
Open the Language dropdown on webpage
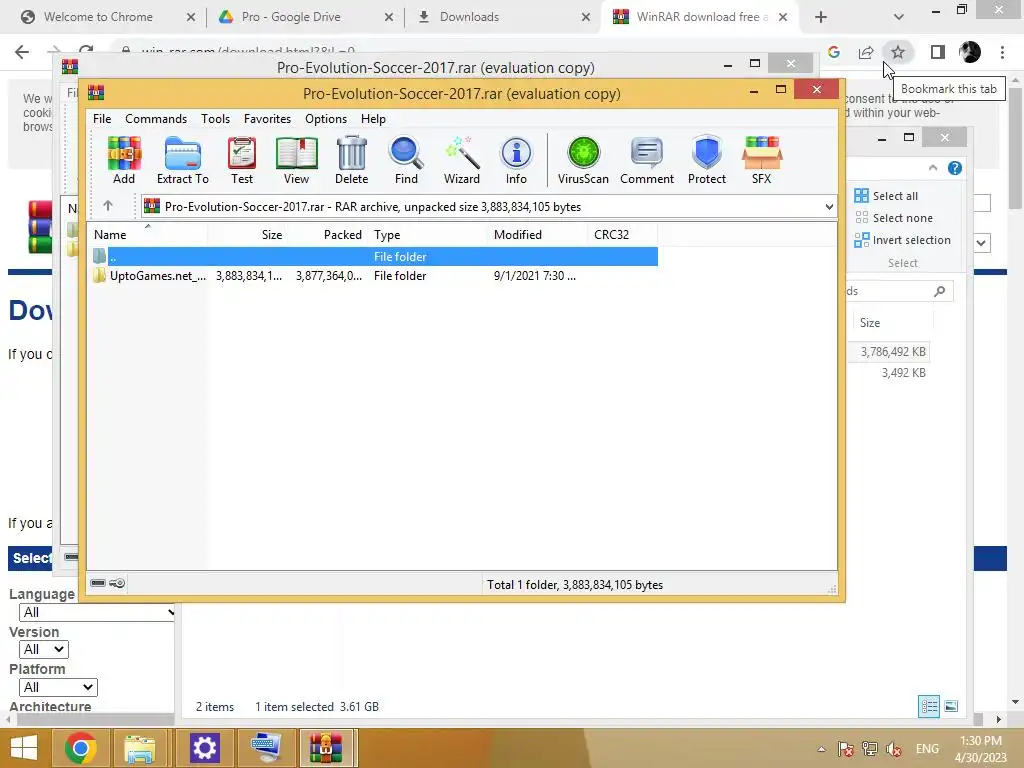click(x=97, y=613)
